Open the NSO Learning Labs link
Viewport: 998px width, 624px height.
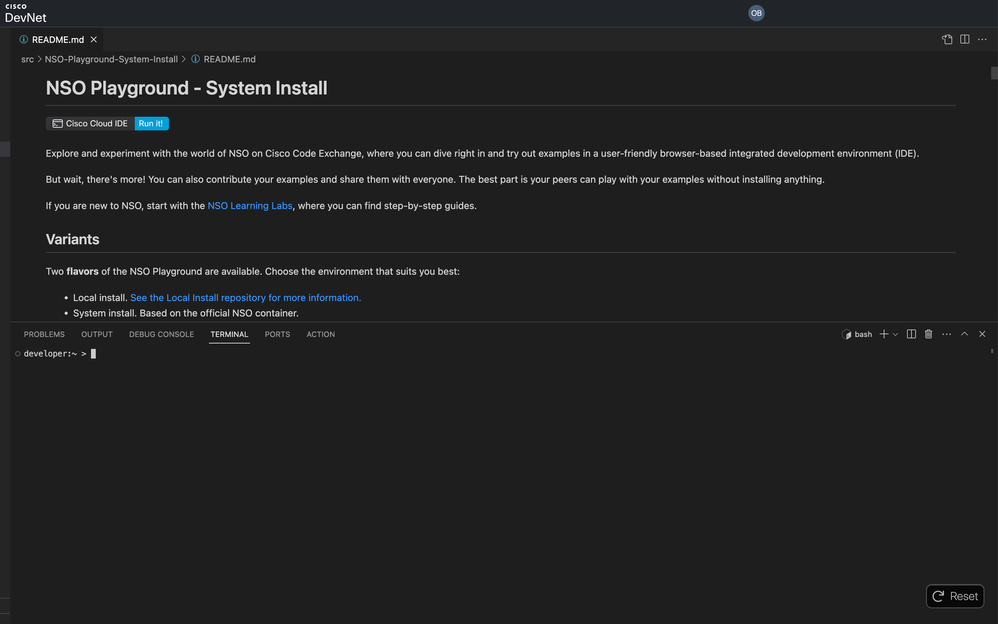tap(250, 206)
